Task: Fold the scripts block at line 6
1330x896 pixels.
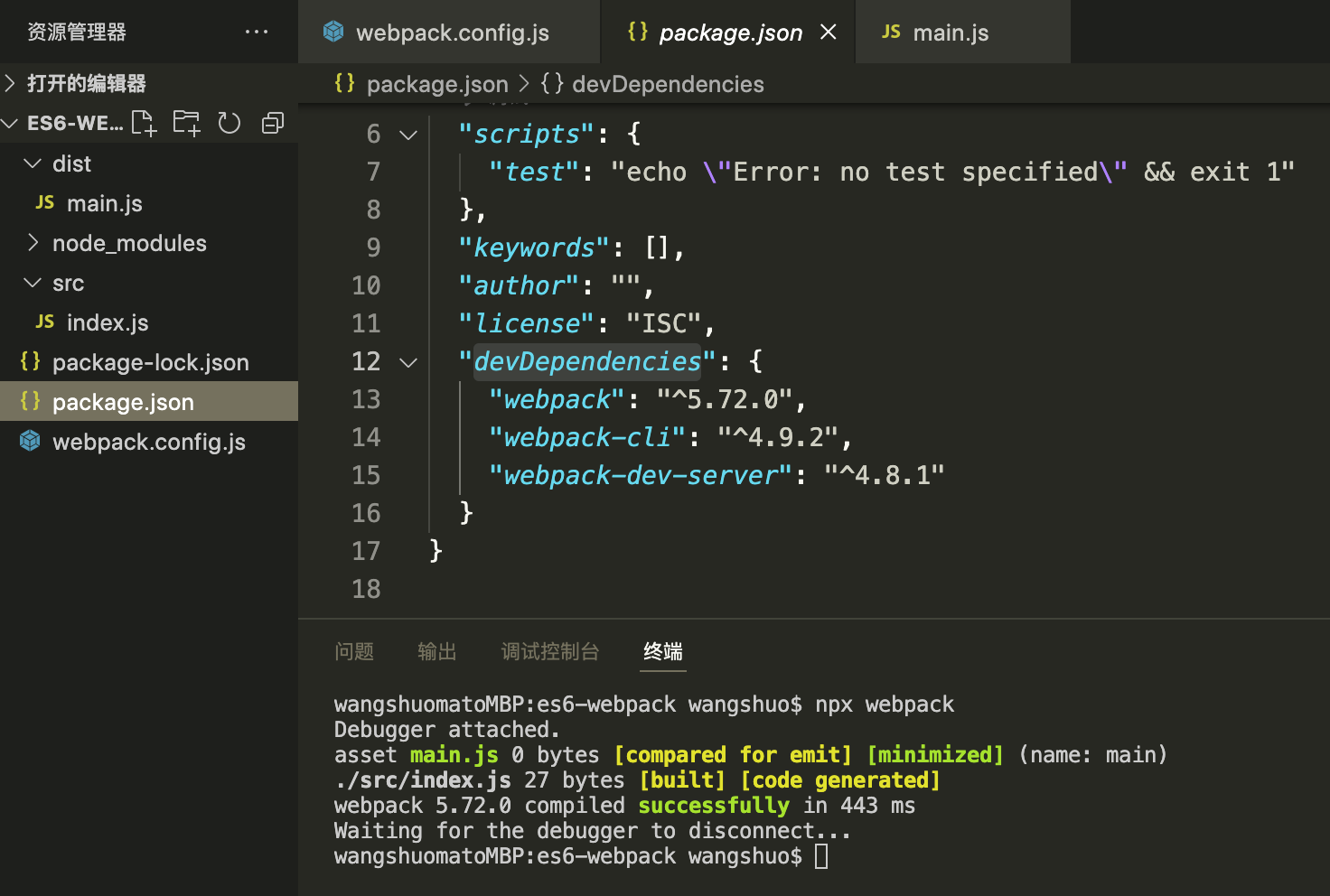Action: click(x=408, y=135)
